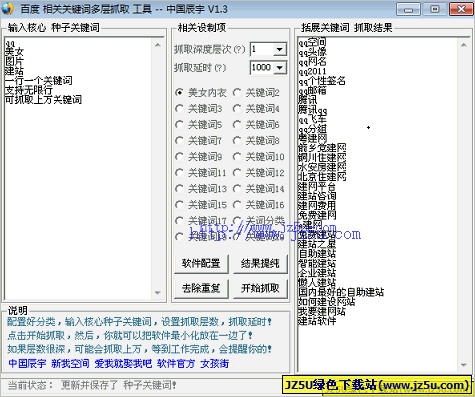
Task: Click the delay value field showing 1000
Action: coord(262,68)
